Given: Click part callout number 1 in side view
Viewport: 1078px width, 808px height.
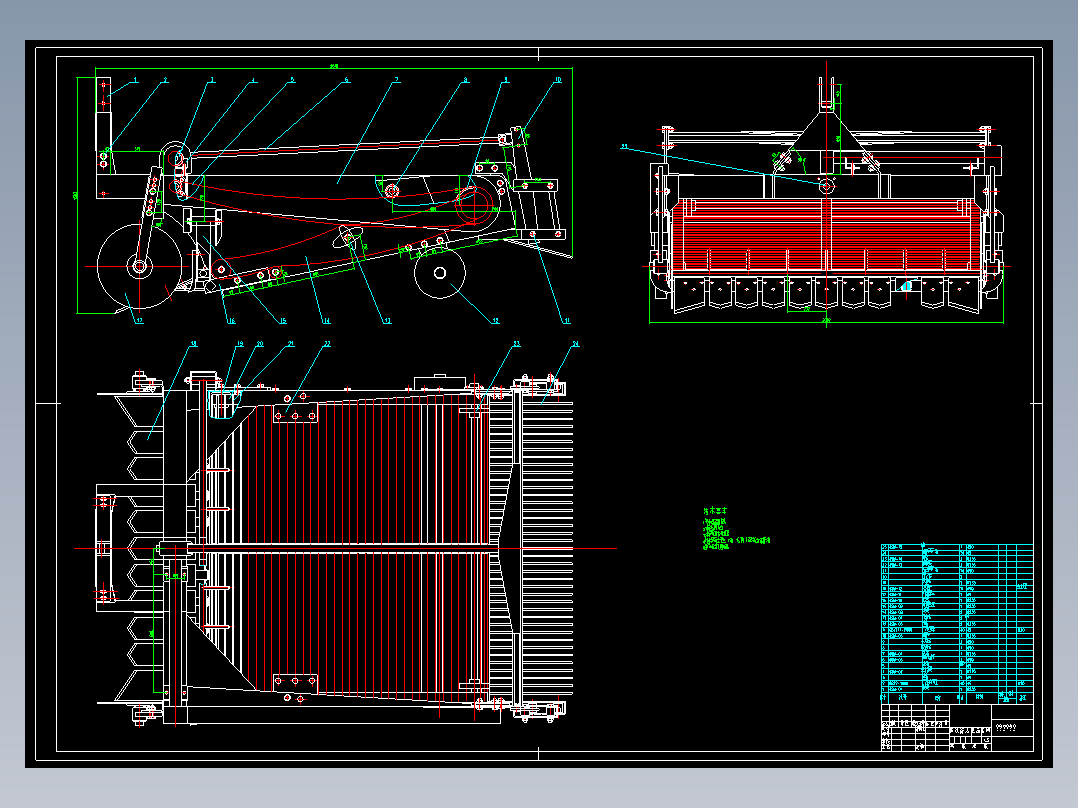Looking at the screenshot, I should coord(135,80).
